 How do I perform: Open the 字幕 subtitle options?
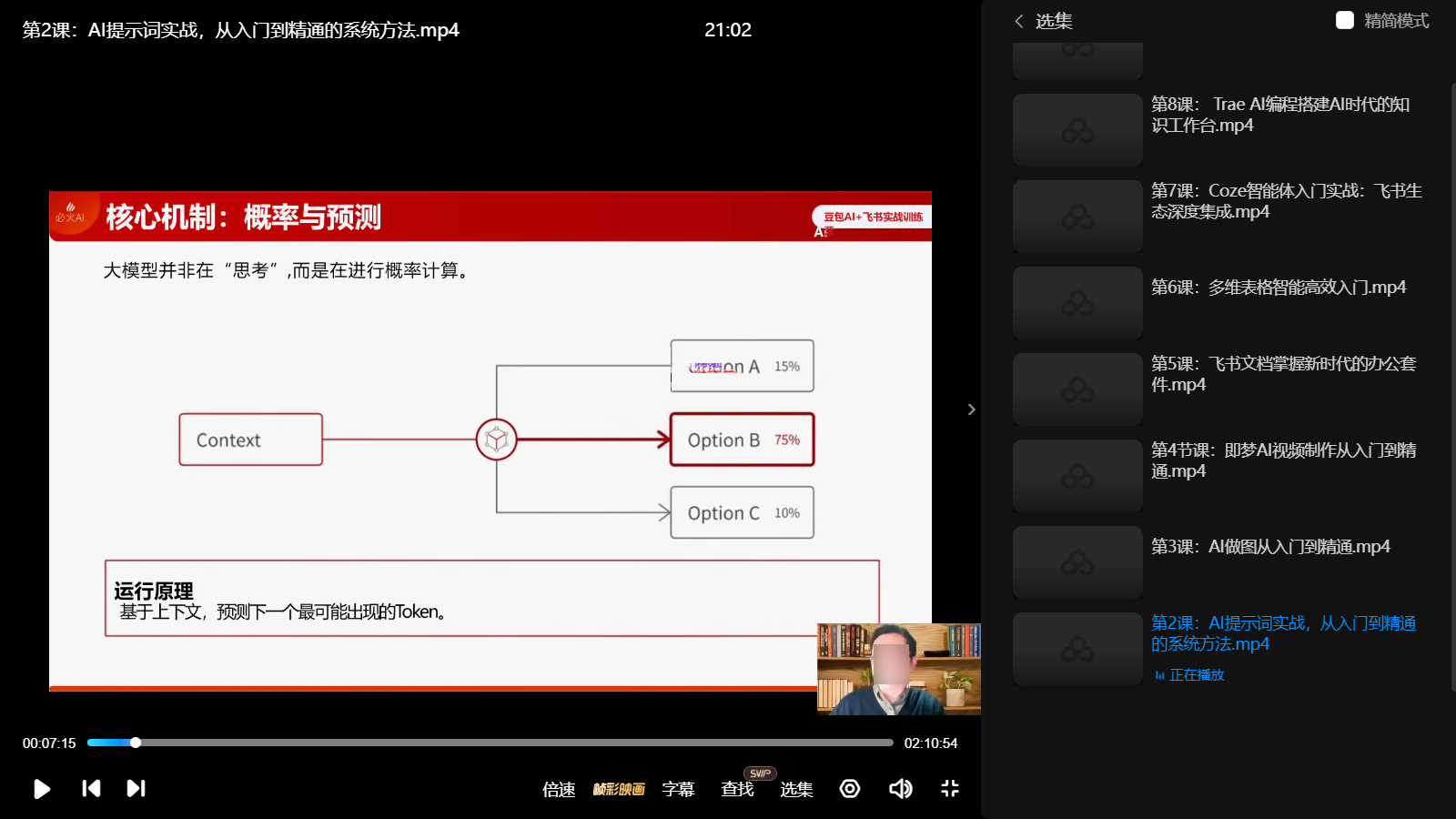[678, 789]
